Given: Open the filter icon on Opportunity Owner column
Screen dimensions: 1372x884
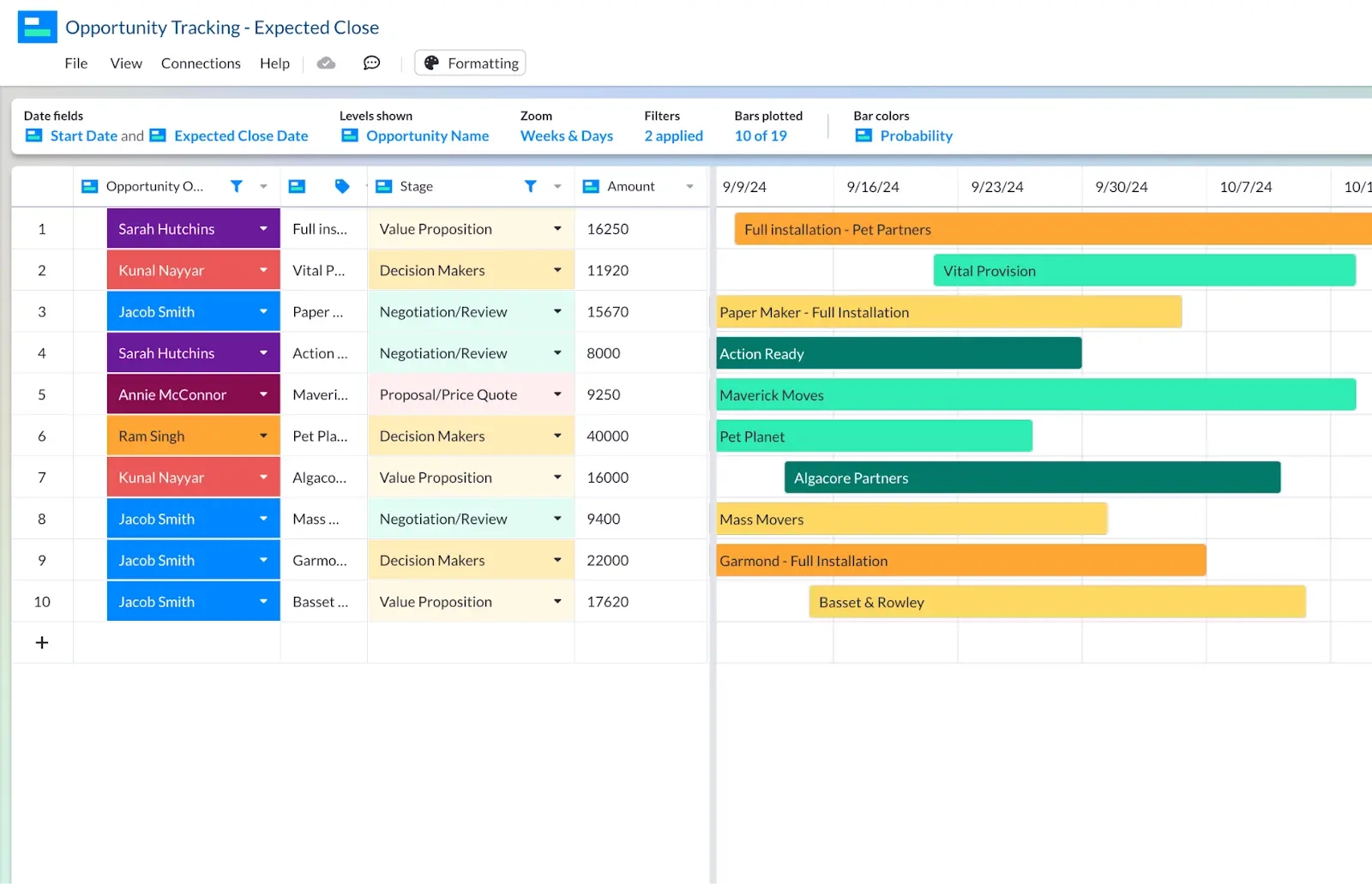Looking at the screenshot, I should [x=237, y=185].
